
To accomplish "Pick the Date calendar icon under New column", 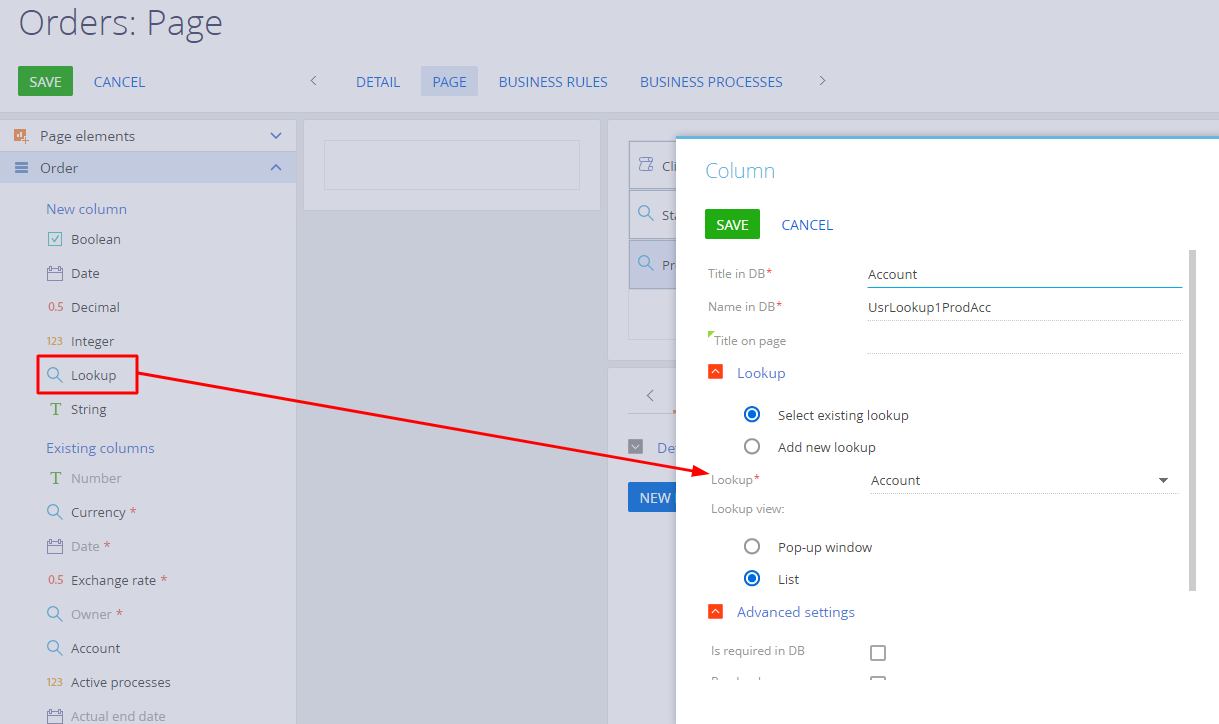I will click(55, 273).
